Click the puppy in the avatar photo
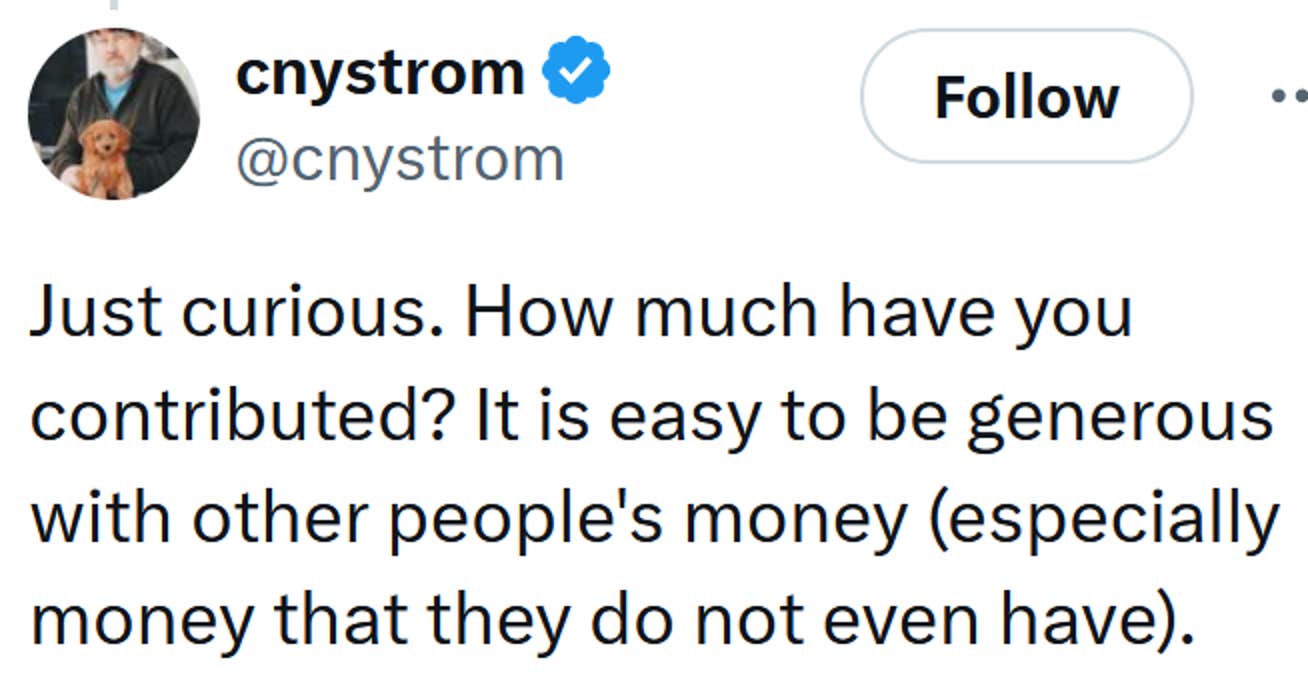The width and height of the screenshot is (1308, 692). click(106, 156)
